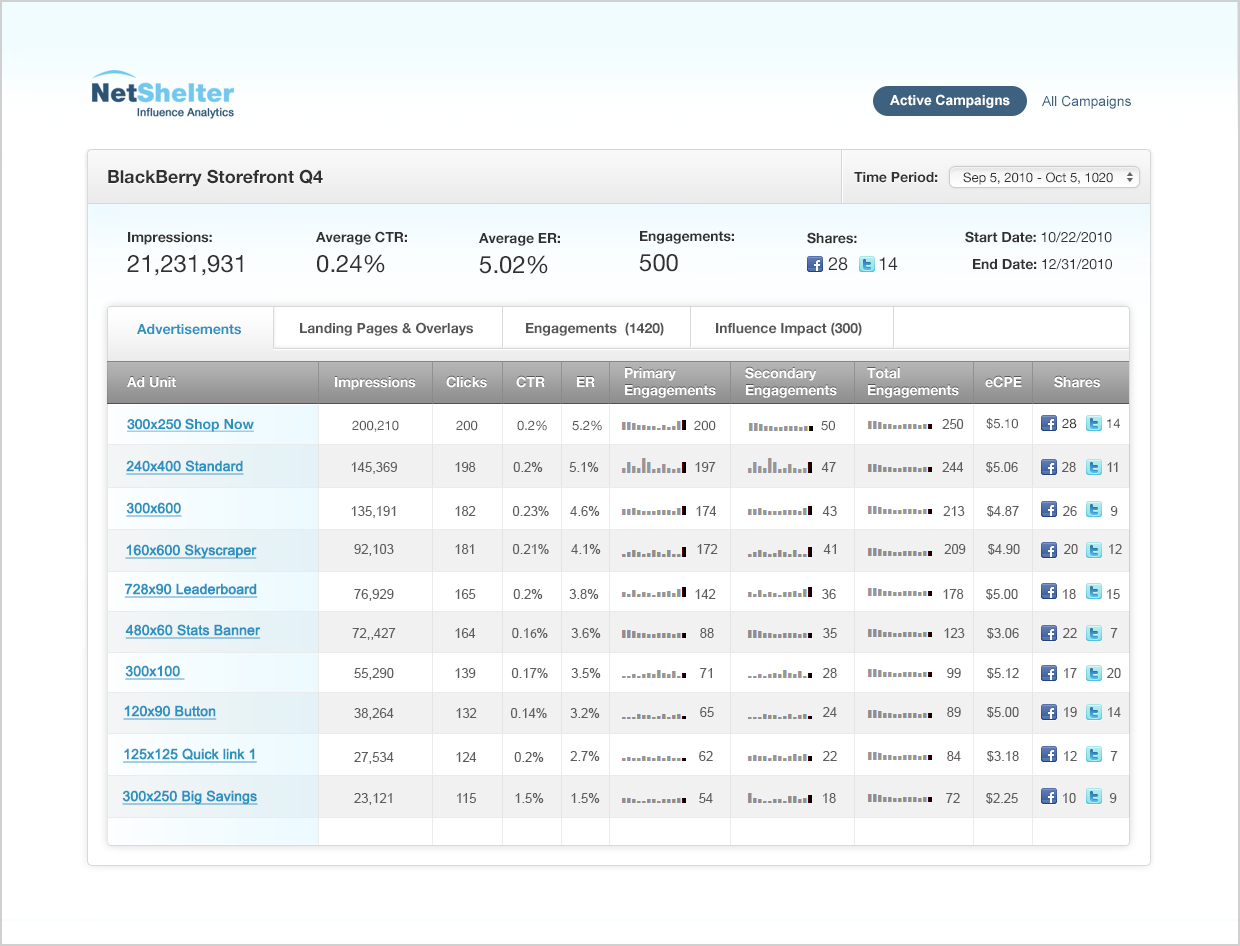Open the 125x125 Quick link 1 ad unit
This screenshot has height=946, width=1240.
[x=190, y=754]
